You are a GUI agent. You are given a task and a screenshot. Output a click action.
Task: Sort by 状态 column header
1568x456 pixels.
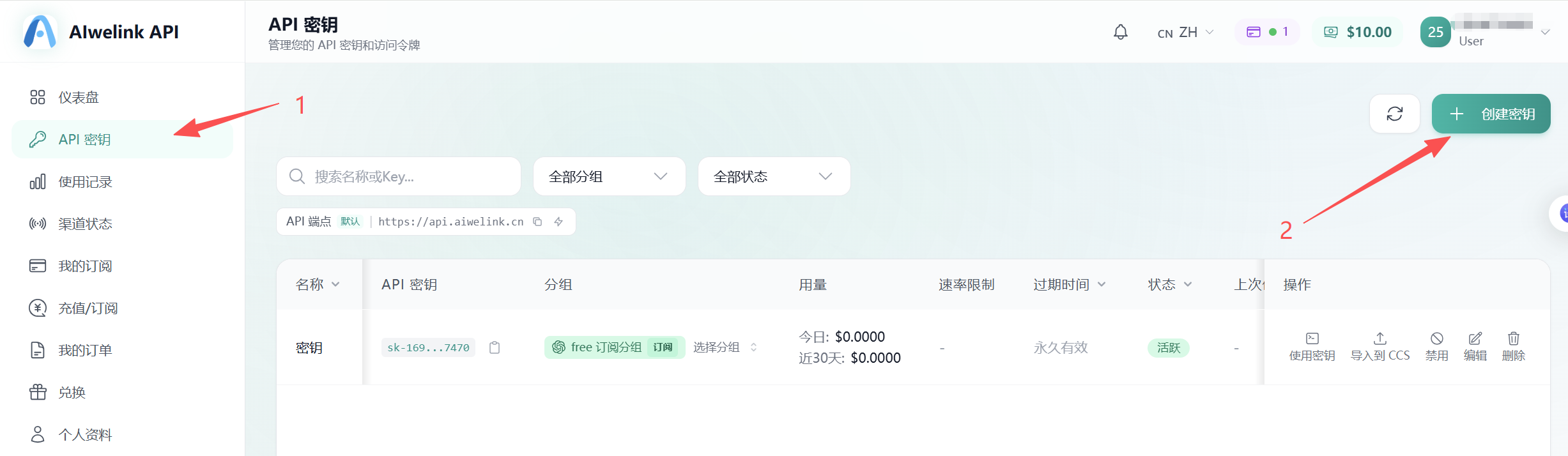[1169, 284]
